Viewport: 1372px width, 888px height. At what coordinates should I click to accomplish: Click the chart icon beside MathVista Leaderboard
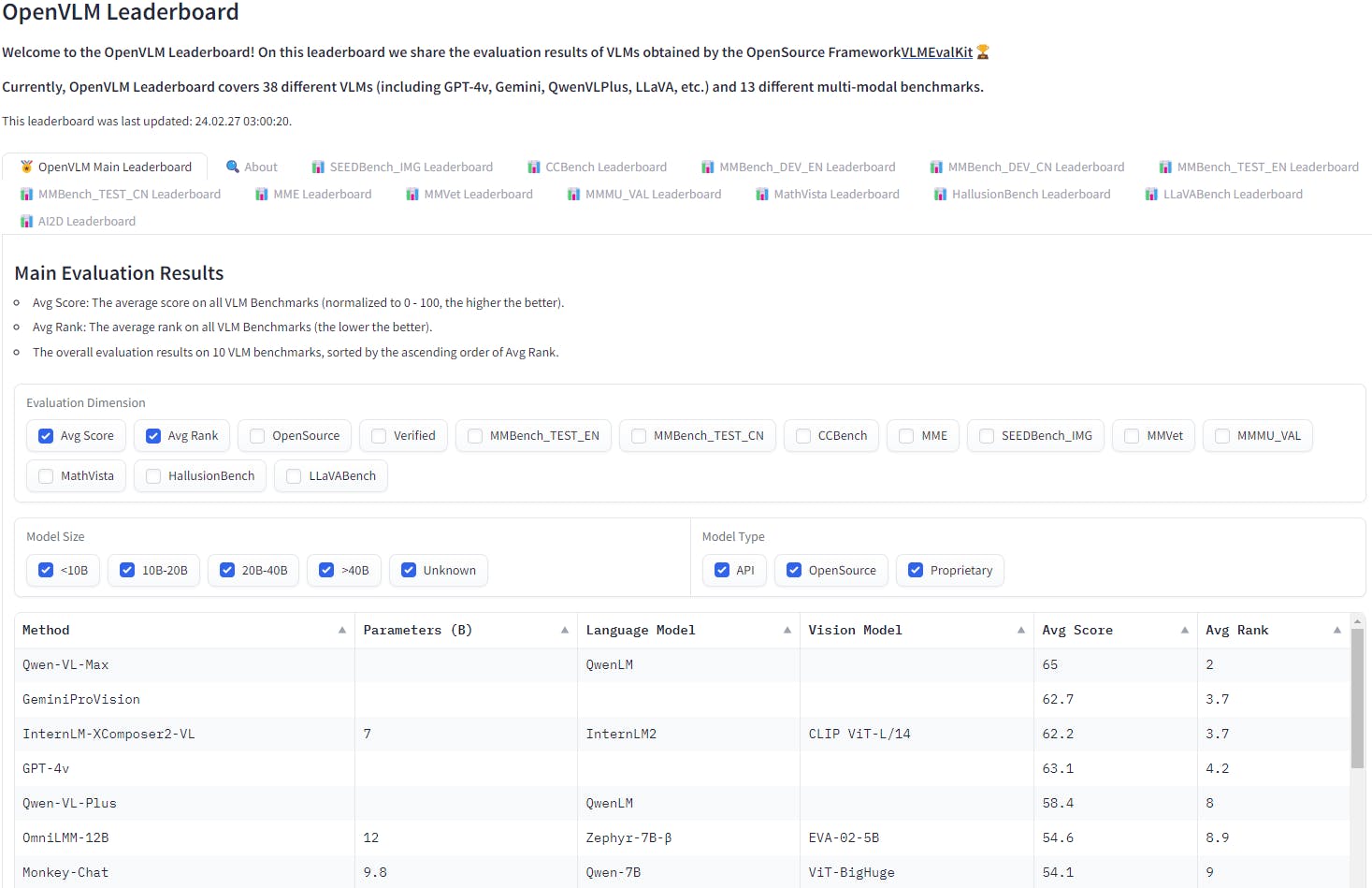(x=762, y=194)
